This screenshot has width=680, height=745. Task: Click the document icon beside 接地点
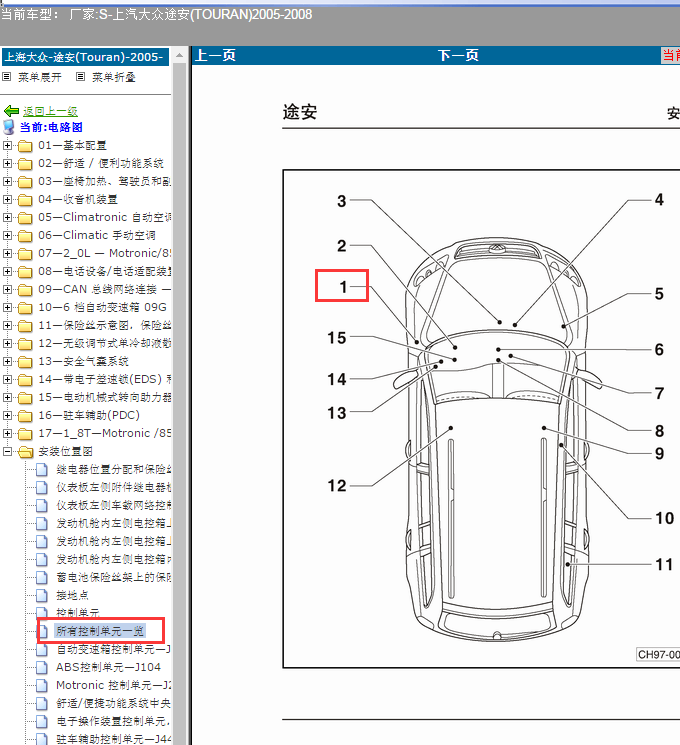click(x=42, y=595)
